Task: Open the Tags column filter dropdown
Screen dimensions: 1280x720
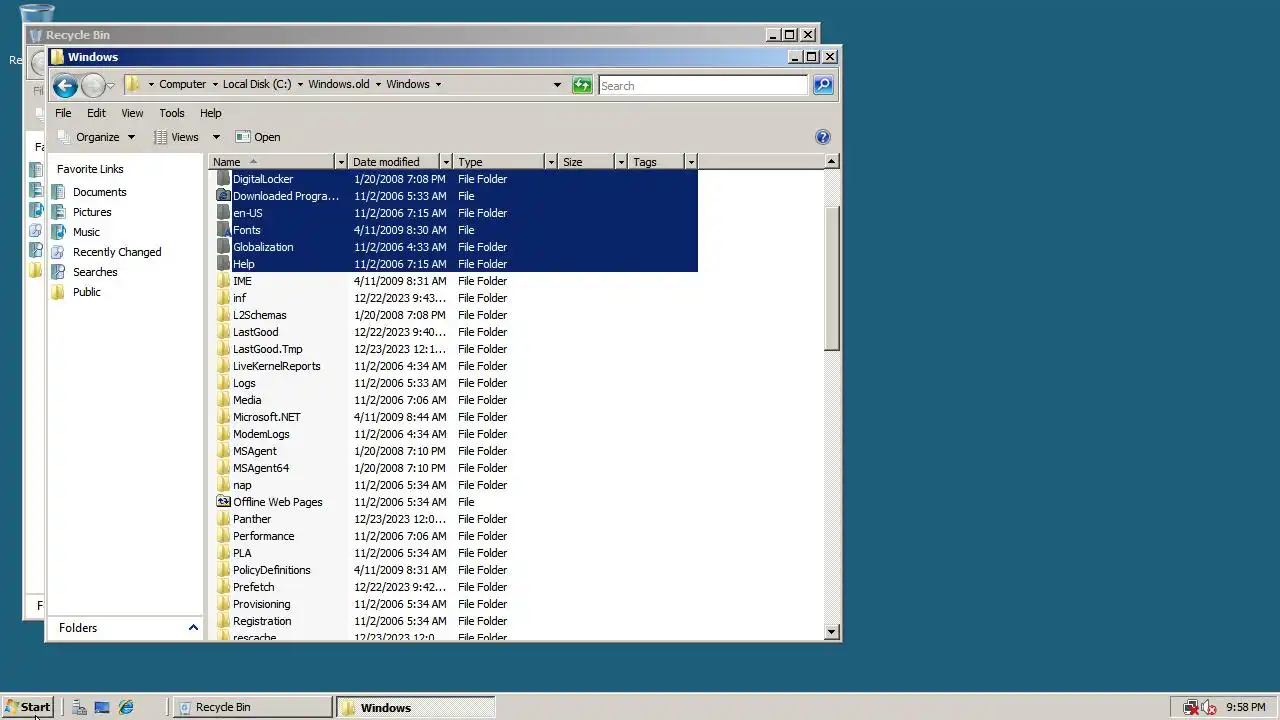Action: [x=691, y=162]
